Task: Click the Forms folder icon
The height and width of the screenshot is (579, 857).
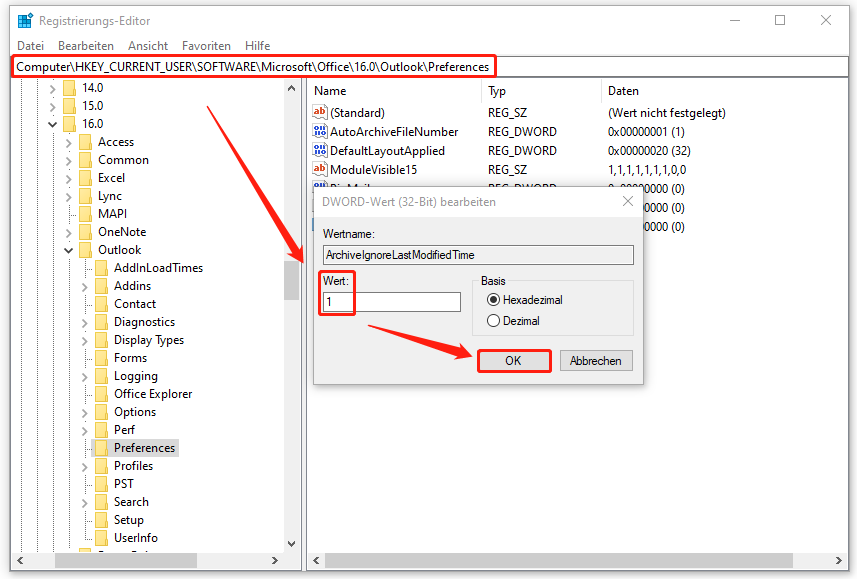Action: 101,358
